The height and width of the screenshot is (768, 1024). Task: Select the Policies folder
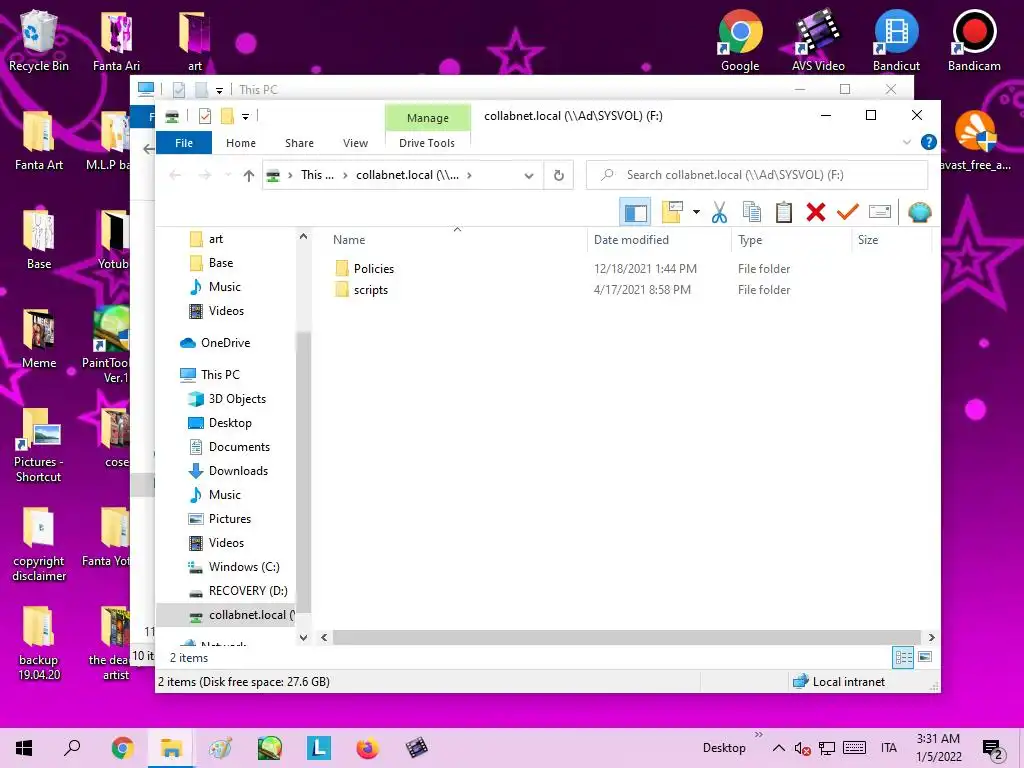(x=374, y=268)
